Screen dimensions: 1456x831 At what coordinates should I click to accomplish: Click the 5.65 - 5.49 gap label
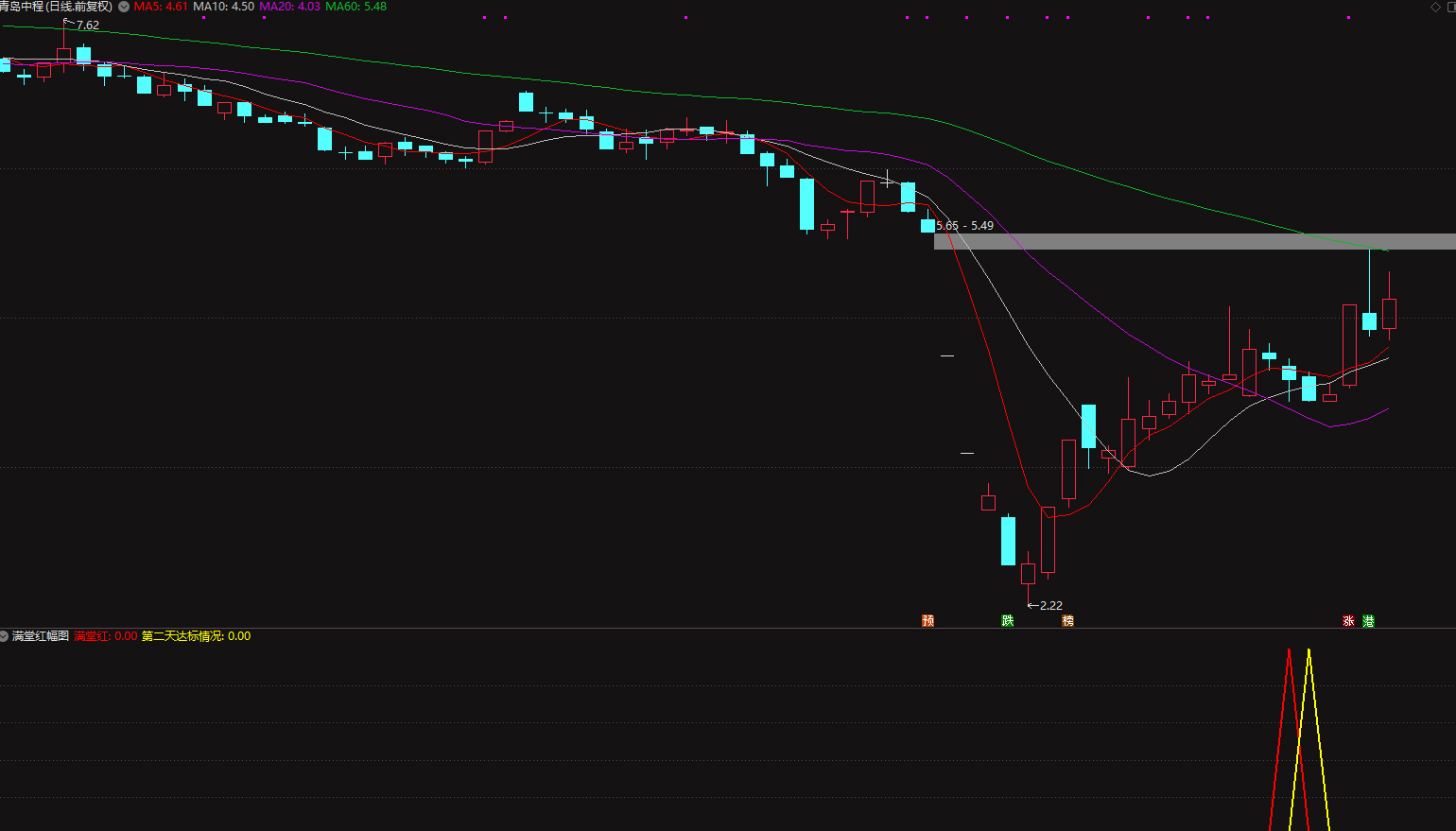tap(964, 226)
